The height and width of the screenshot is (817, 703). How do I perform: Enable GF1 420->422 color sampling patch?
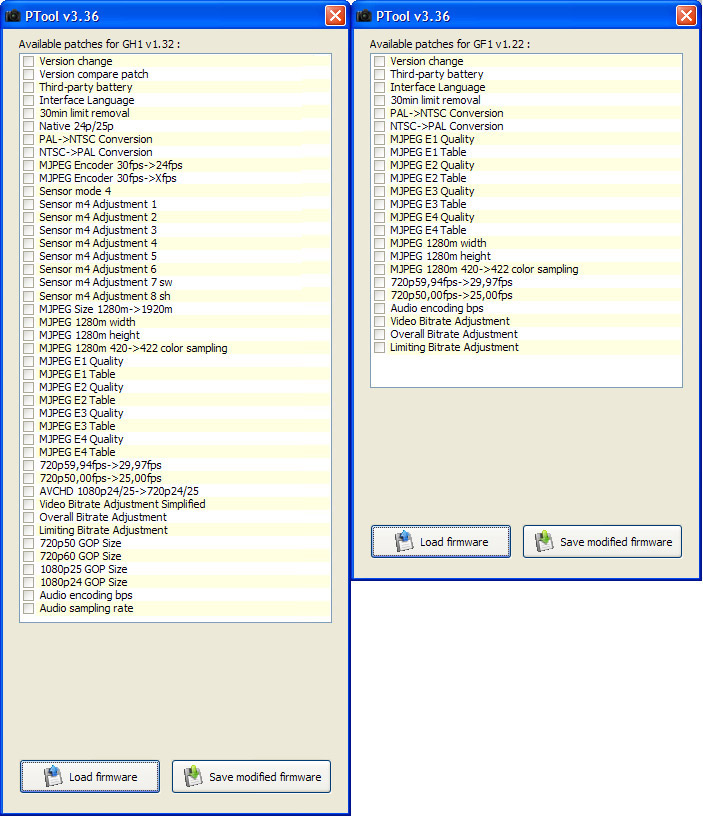coord(380,270)
